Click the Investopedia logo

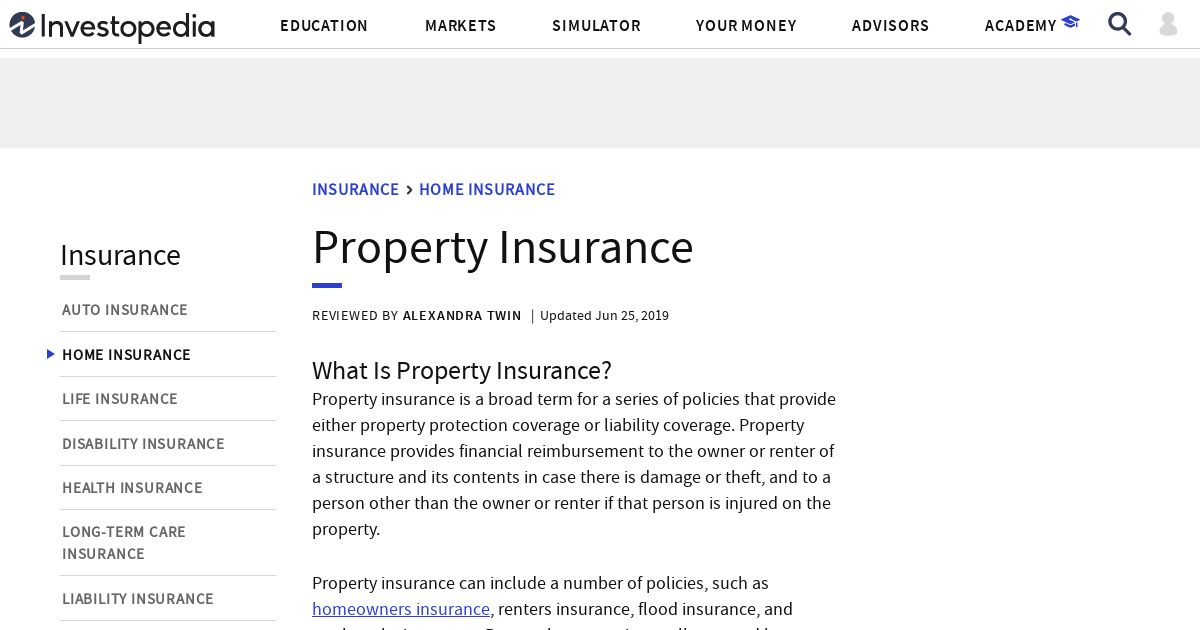[112, 26]
